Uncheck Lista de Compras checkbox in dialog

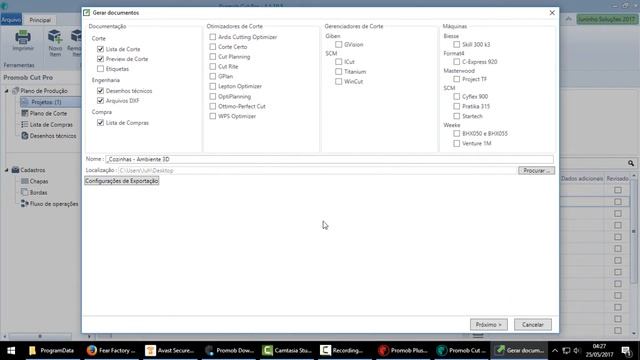point(100,122)
